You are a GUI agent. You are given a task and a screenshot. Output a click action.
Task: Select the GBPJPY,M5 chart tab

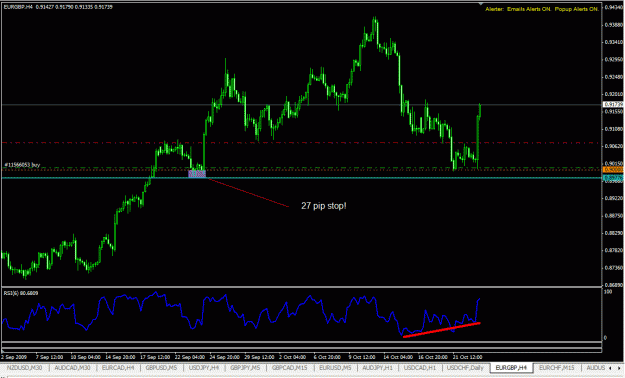coord(245,368)
